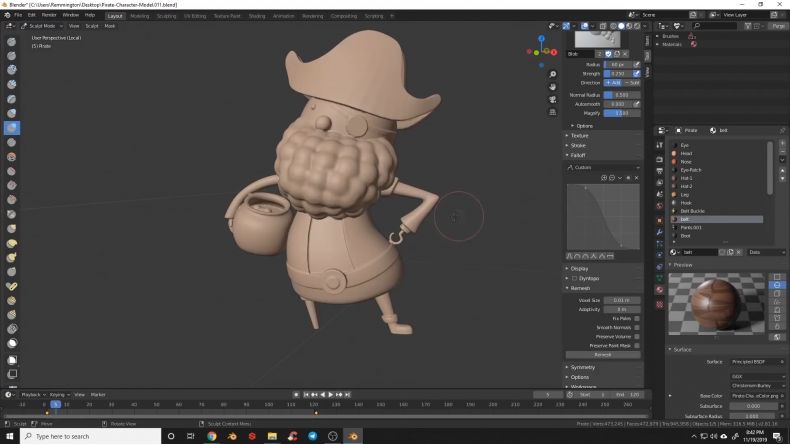Click the Chrome icon in the taskbar
The width and height of the screenshot is (790, 444).
tap(211, 436)
